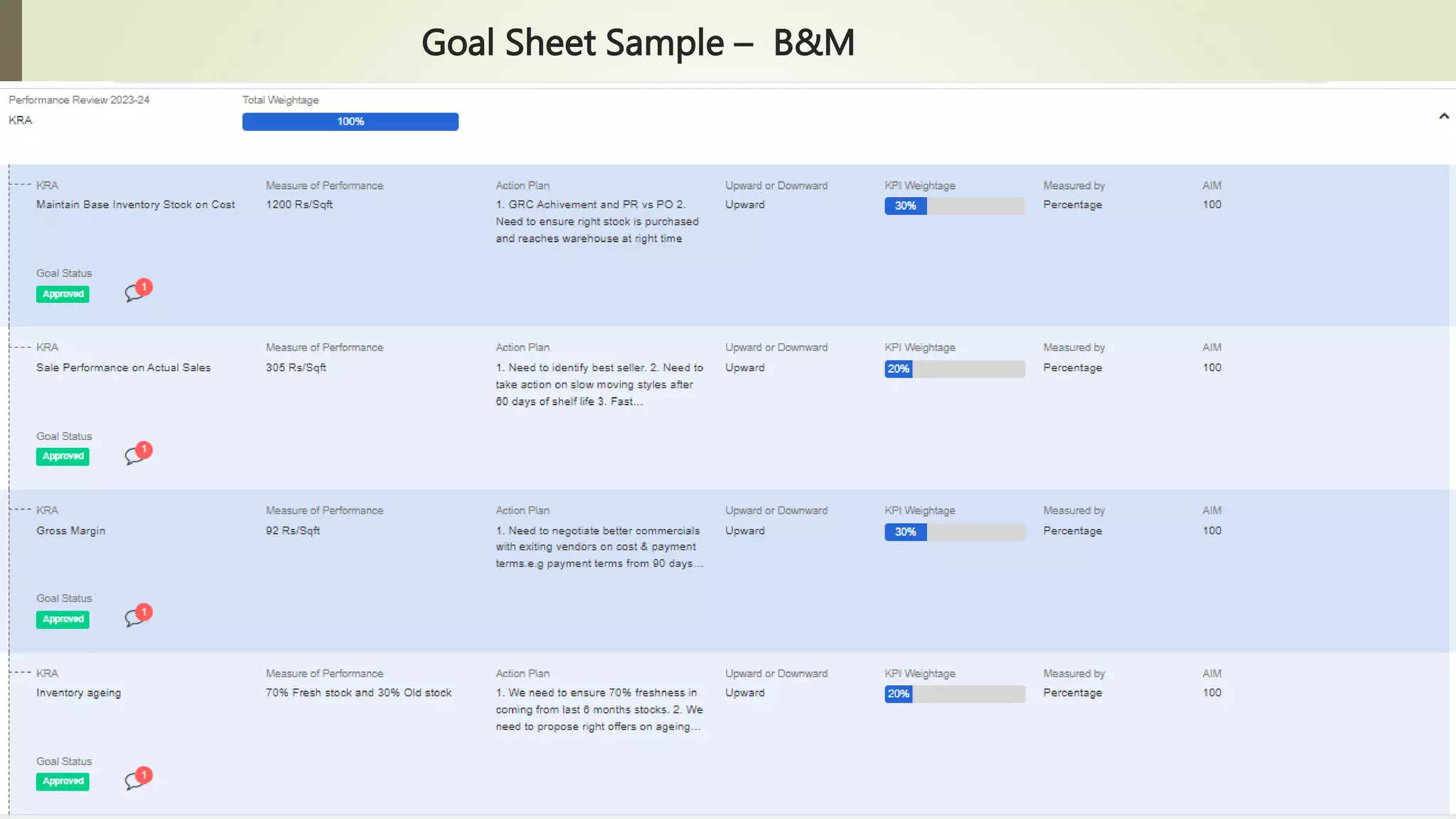Select the Sale Performance on Actual Sales KRA

[123, 368]
